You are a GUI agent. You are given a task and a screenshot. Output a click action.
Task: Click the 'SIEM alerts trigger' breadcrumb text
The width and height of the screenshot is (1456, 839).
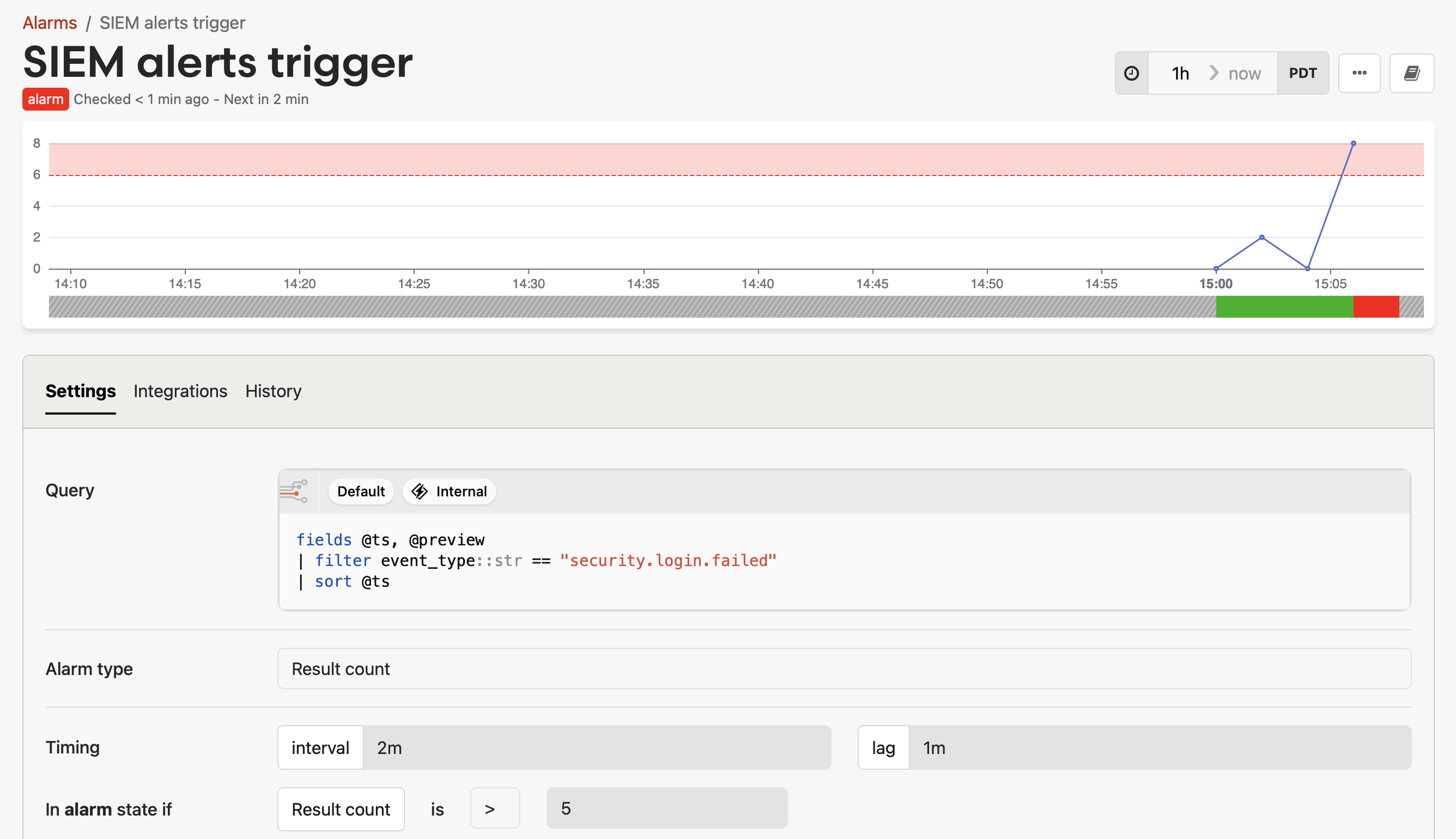point(172,23)
